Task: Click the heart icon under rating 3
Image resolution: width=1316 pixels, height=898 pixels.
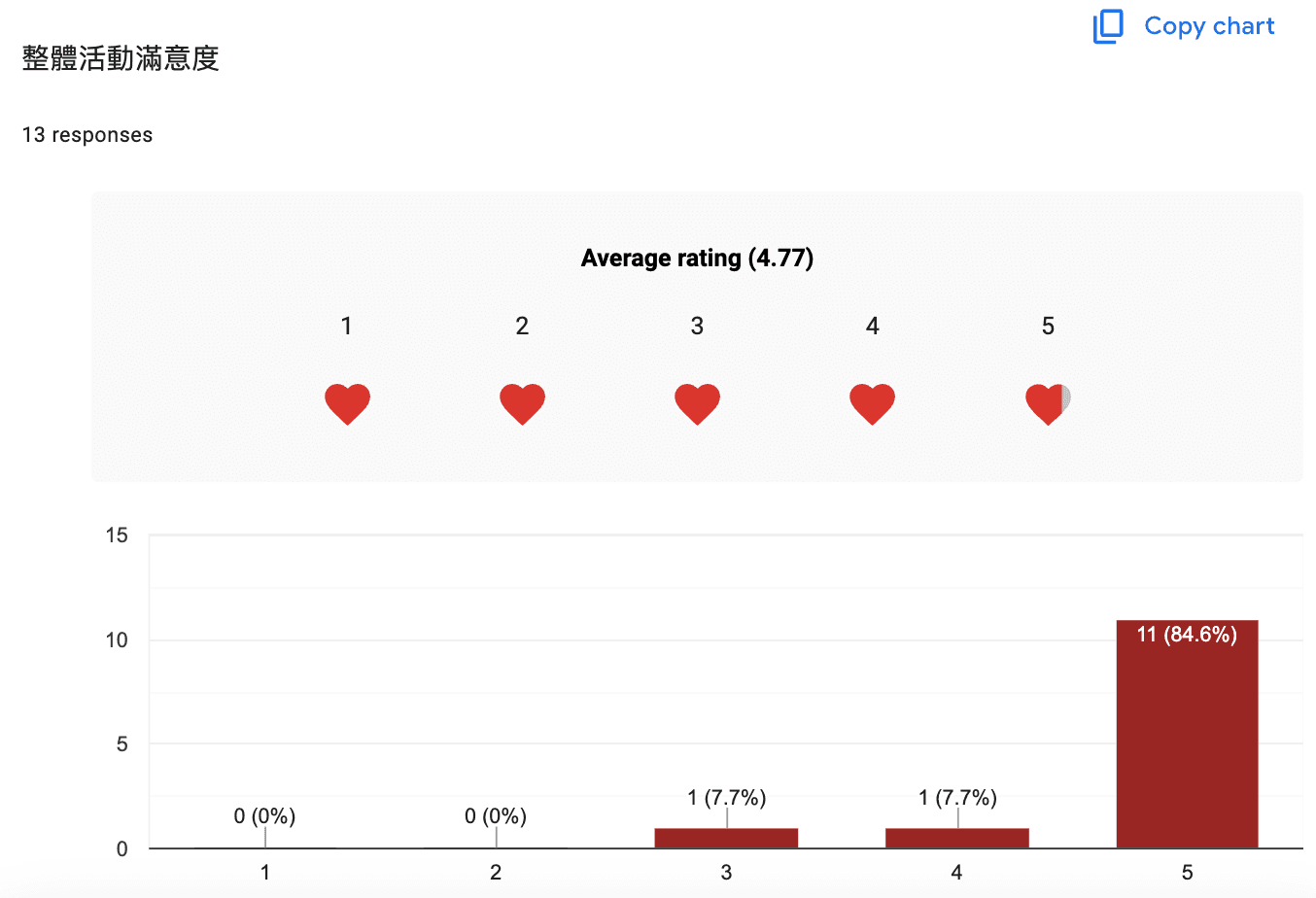Action: (x=697, y=404)
